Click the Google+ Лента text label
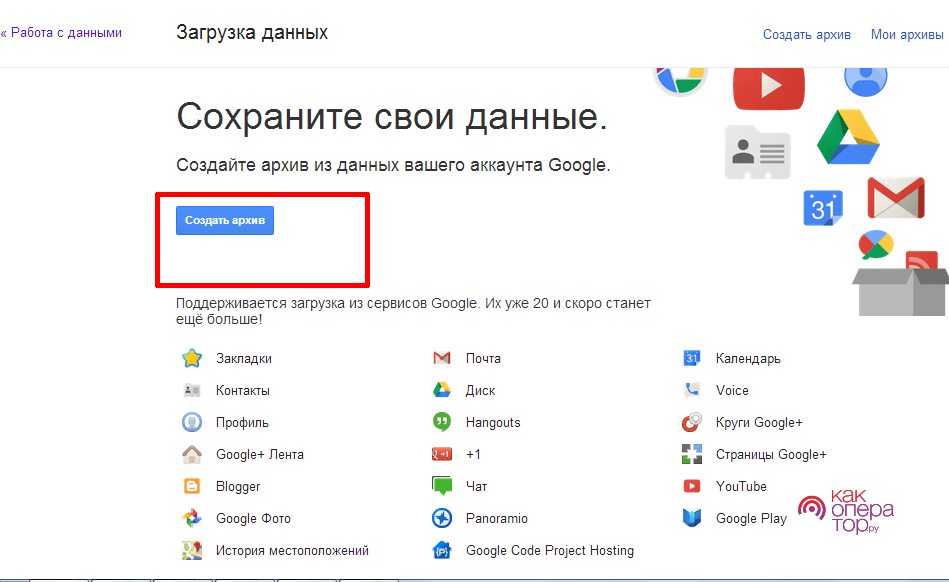 [x=260, y=454]
